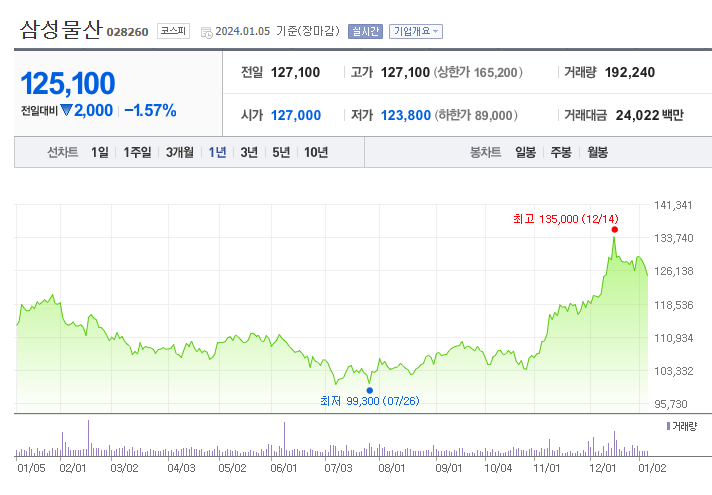This screenshot has width=712, height=495.
Task: Click the 저가 value 123,800
Action: [x=405, y=115]
